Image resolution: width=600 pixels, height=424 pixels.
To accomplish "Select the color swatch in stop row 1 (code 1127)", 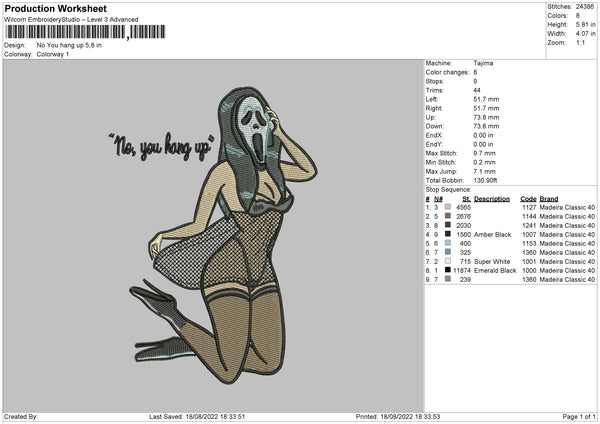I will (448, 207).
